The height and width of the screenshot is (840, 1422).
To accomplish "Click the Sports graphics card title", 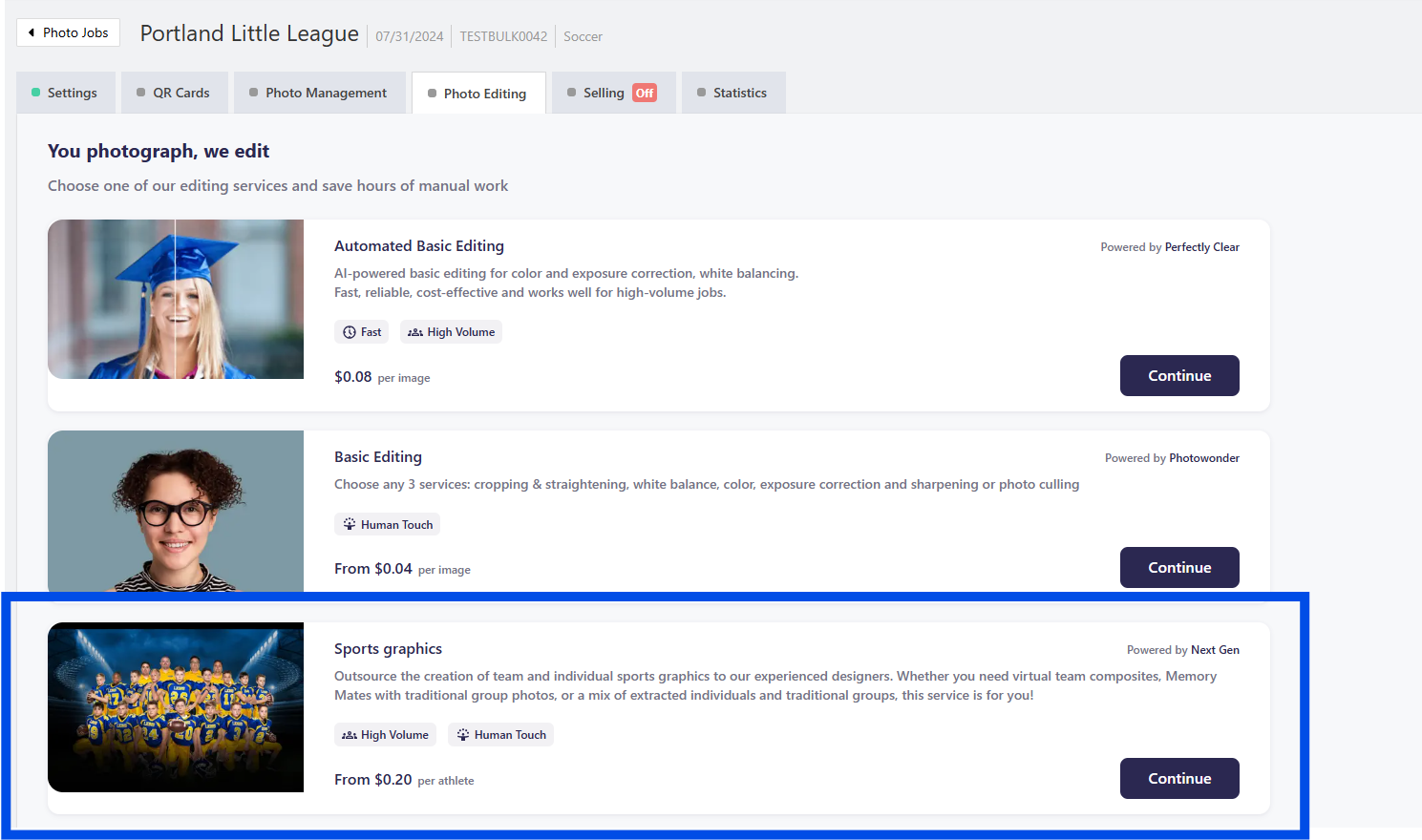I will 388,649.
